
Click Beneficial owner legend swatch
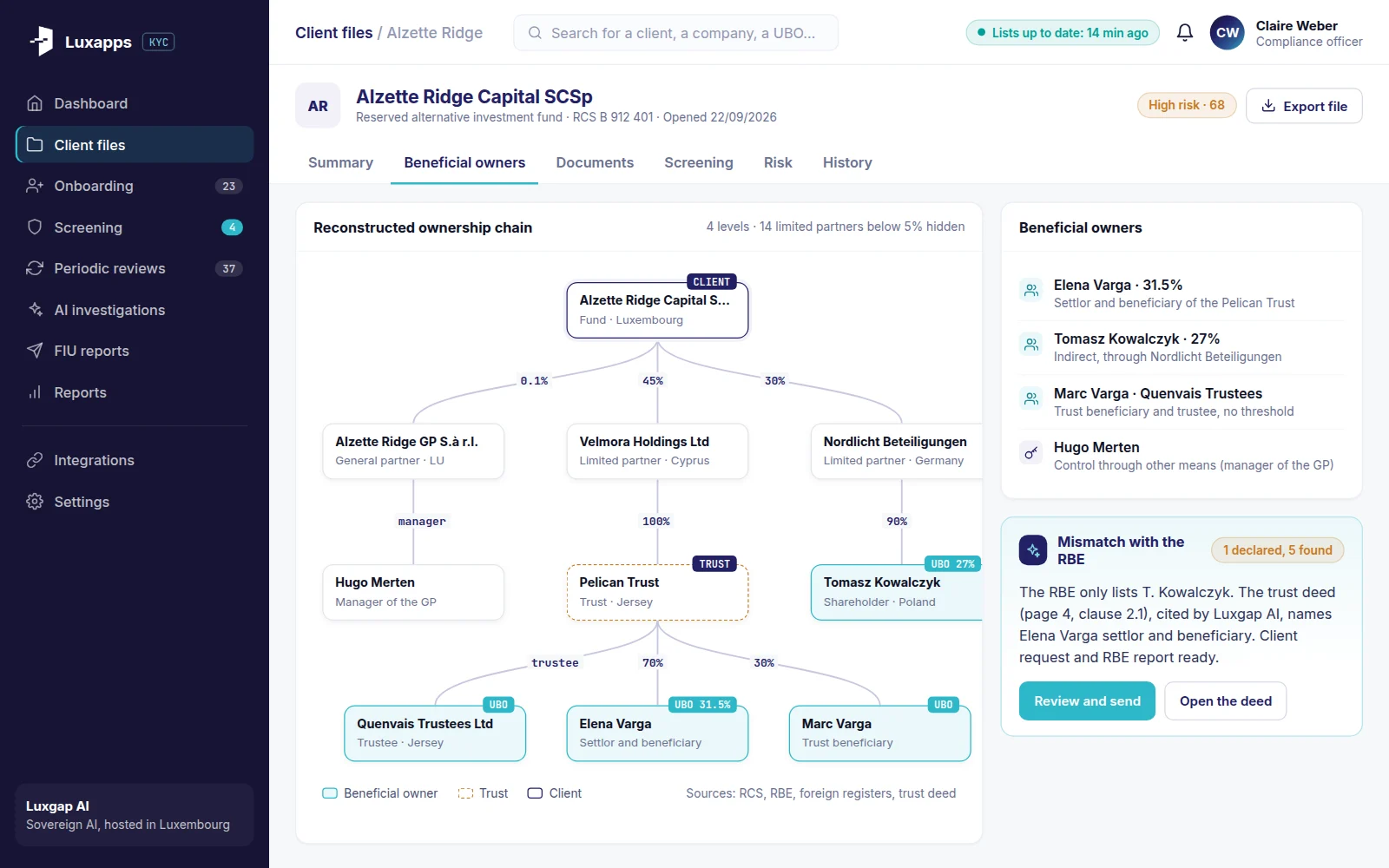(x=330, y=793)
